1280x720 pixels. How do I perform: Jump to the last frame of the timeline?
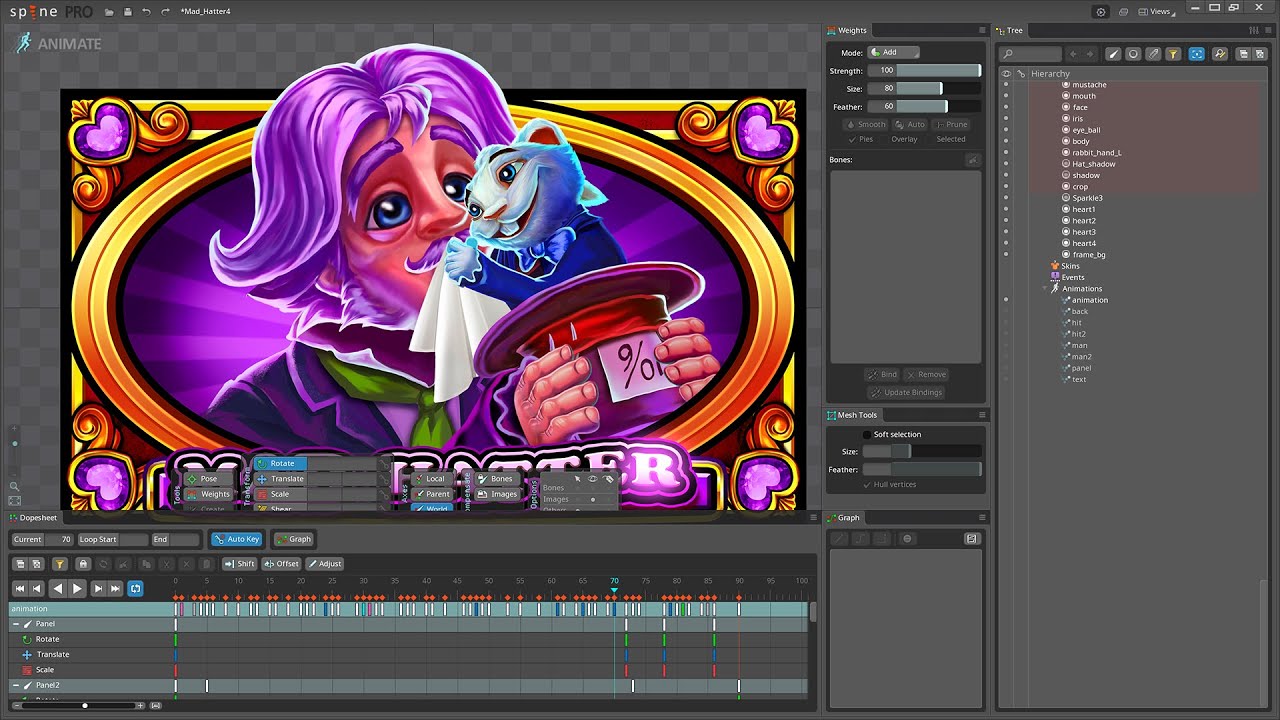[x=115, y=589]
